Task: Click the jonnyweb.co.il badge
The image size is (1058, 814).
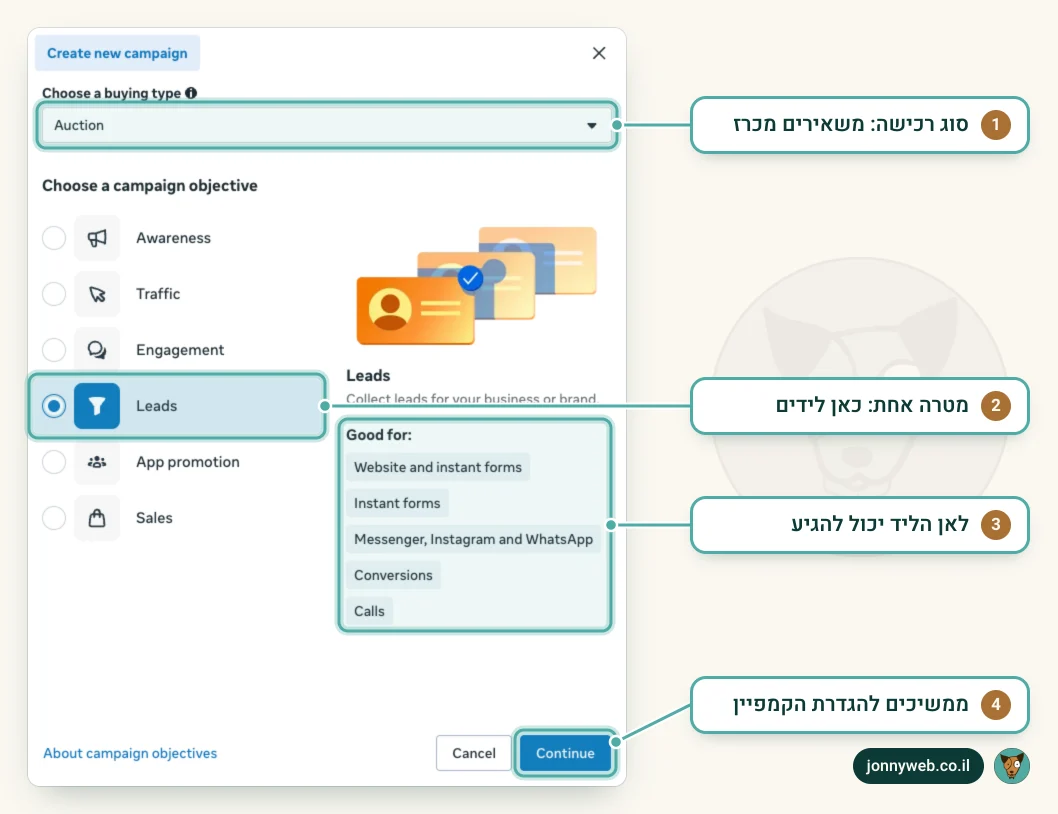Action: (x=918, y=766)
